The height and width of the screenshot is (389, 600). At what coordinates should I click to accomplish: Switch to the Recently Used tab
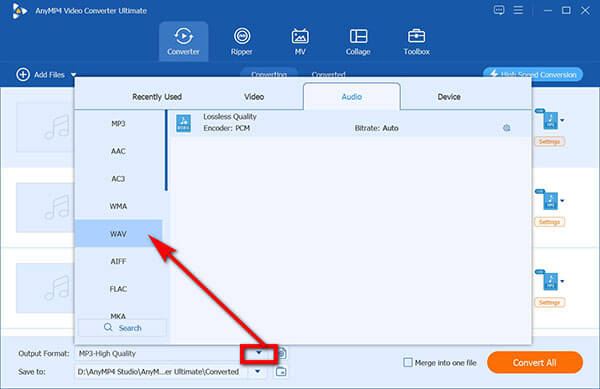157,97
